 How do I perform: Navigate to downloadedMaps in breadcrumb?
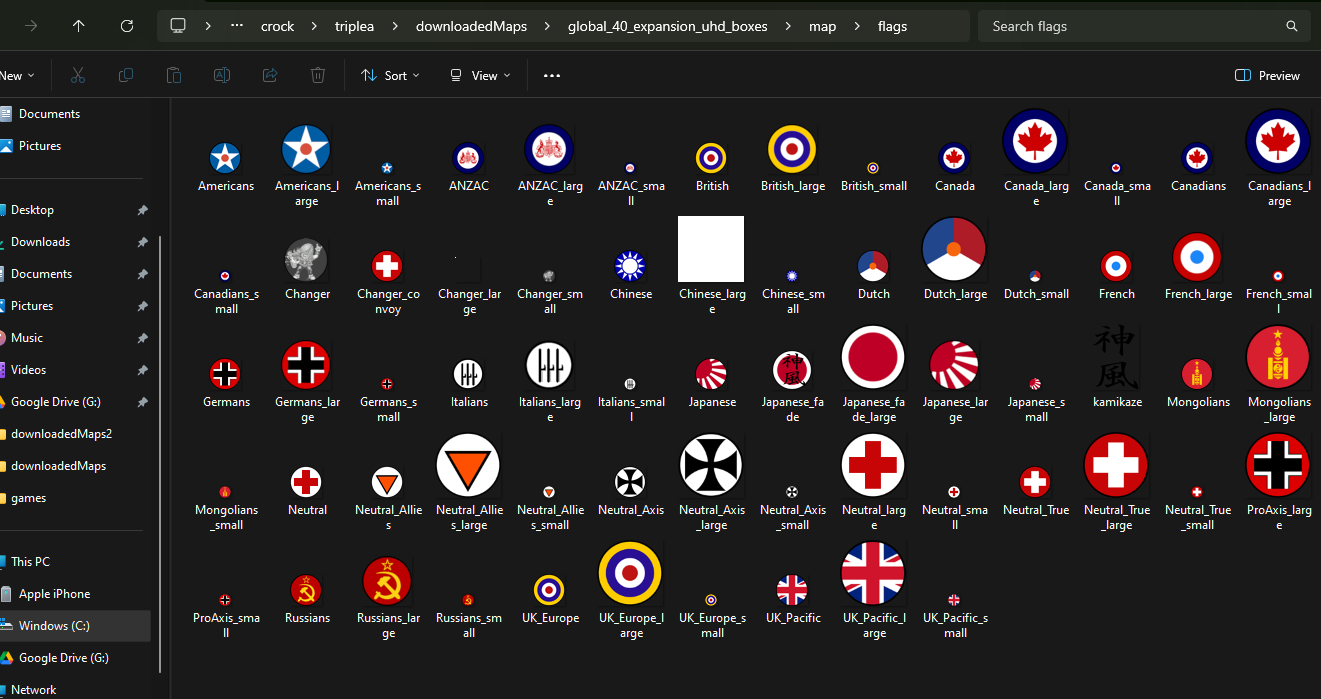coord(471,26)
